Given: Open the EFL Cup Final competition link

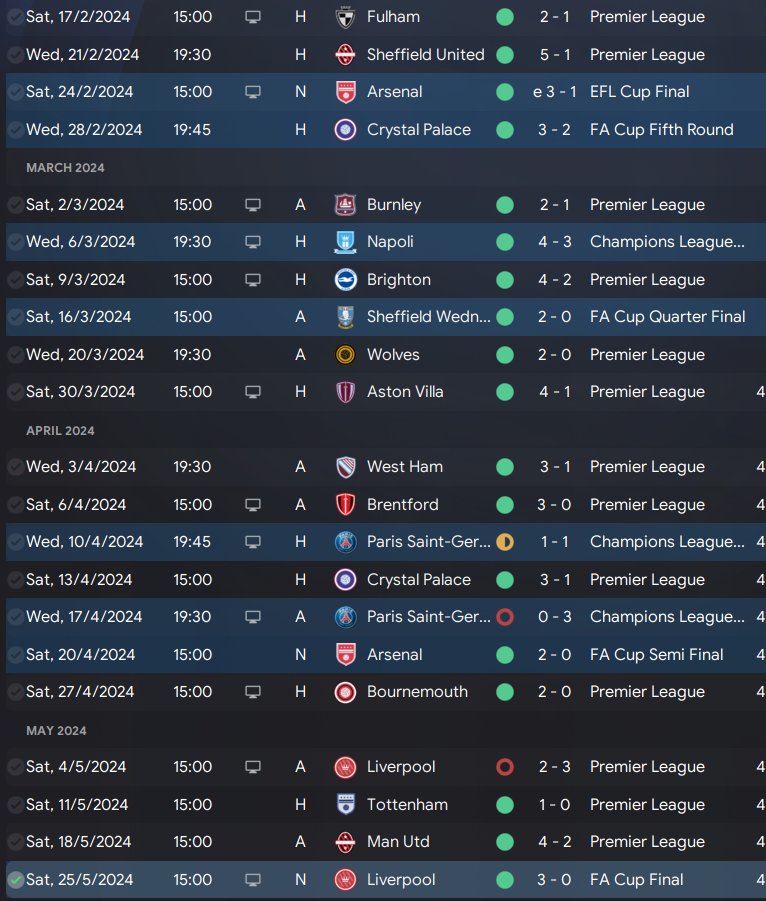Looking at the screenshot, I should [646, 92].
